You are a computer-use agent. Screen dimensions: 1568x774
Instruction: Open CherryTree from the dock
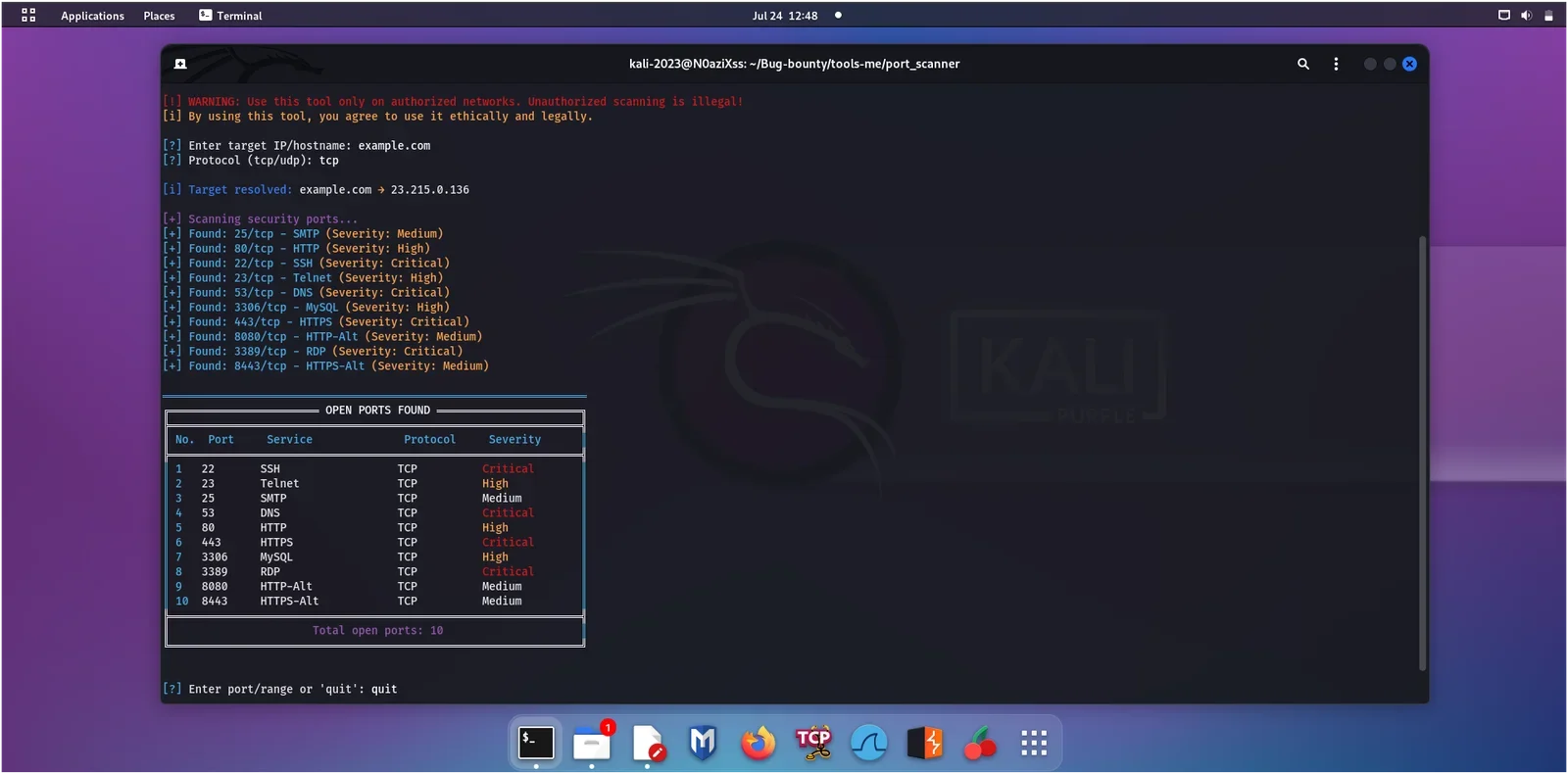click(x=979, y=744)
